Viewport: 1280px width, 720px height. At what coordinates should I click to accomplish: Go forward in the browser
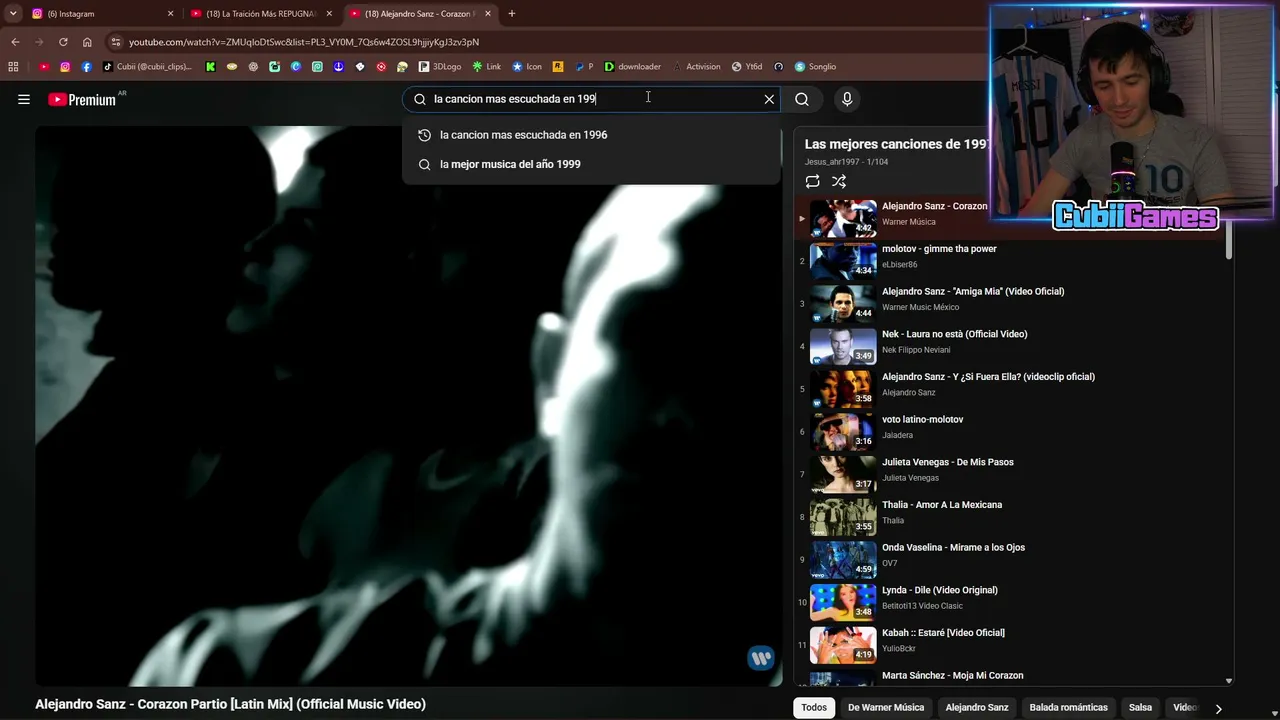point(39,42)
